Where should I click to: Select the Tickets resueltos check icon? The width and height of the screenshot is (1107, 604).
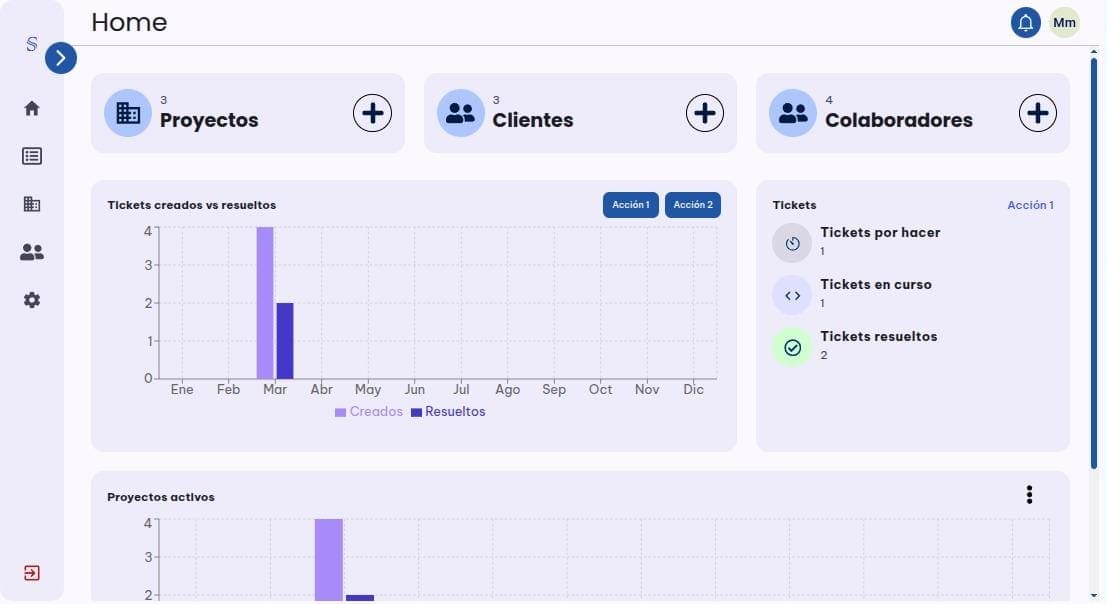[793, 347]
